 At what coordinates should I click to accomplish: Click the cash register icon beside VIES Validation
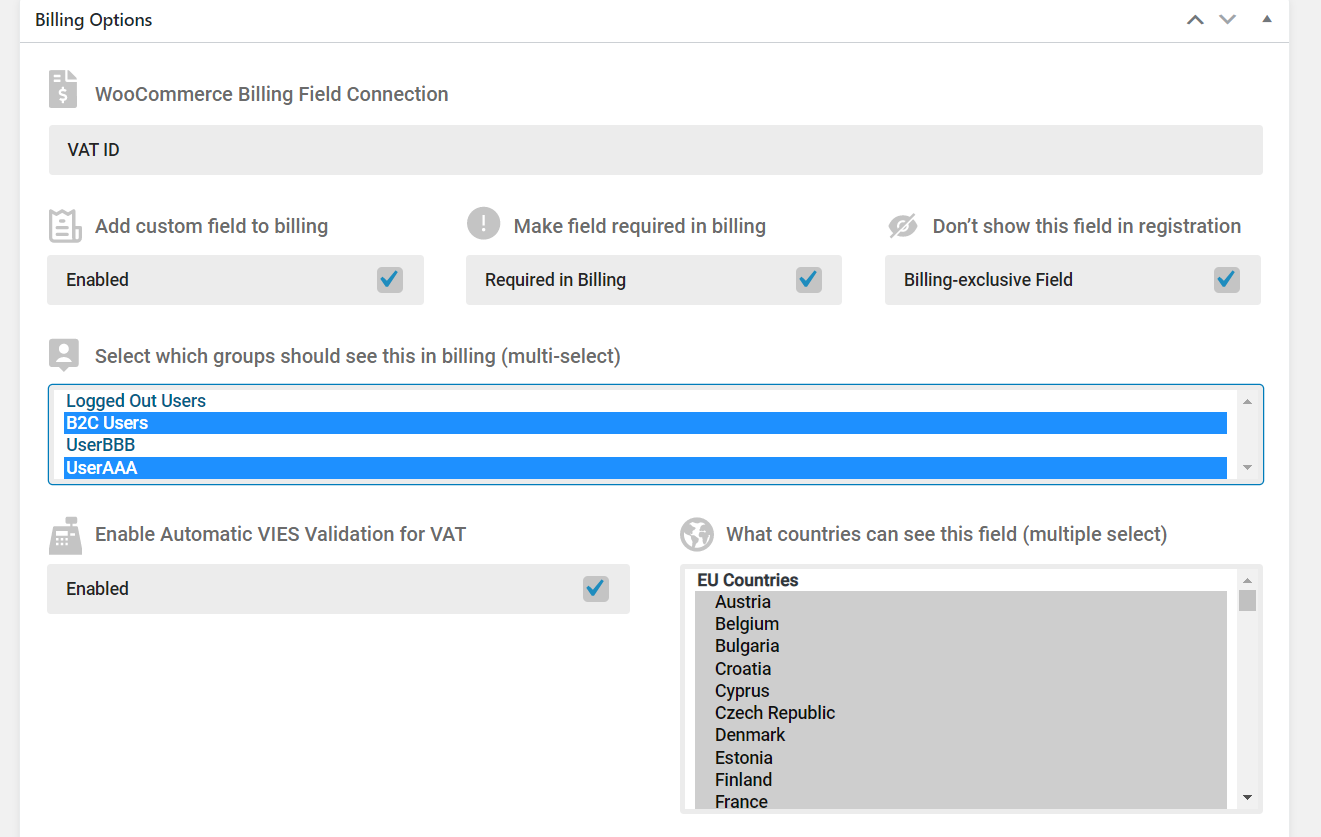(64, 535)
